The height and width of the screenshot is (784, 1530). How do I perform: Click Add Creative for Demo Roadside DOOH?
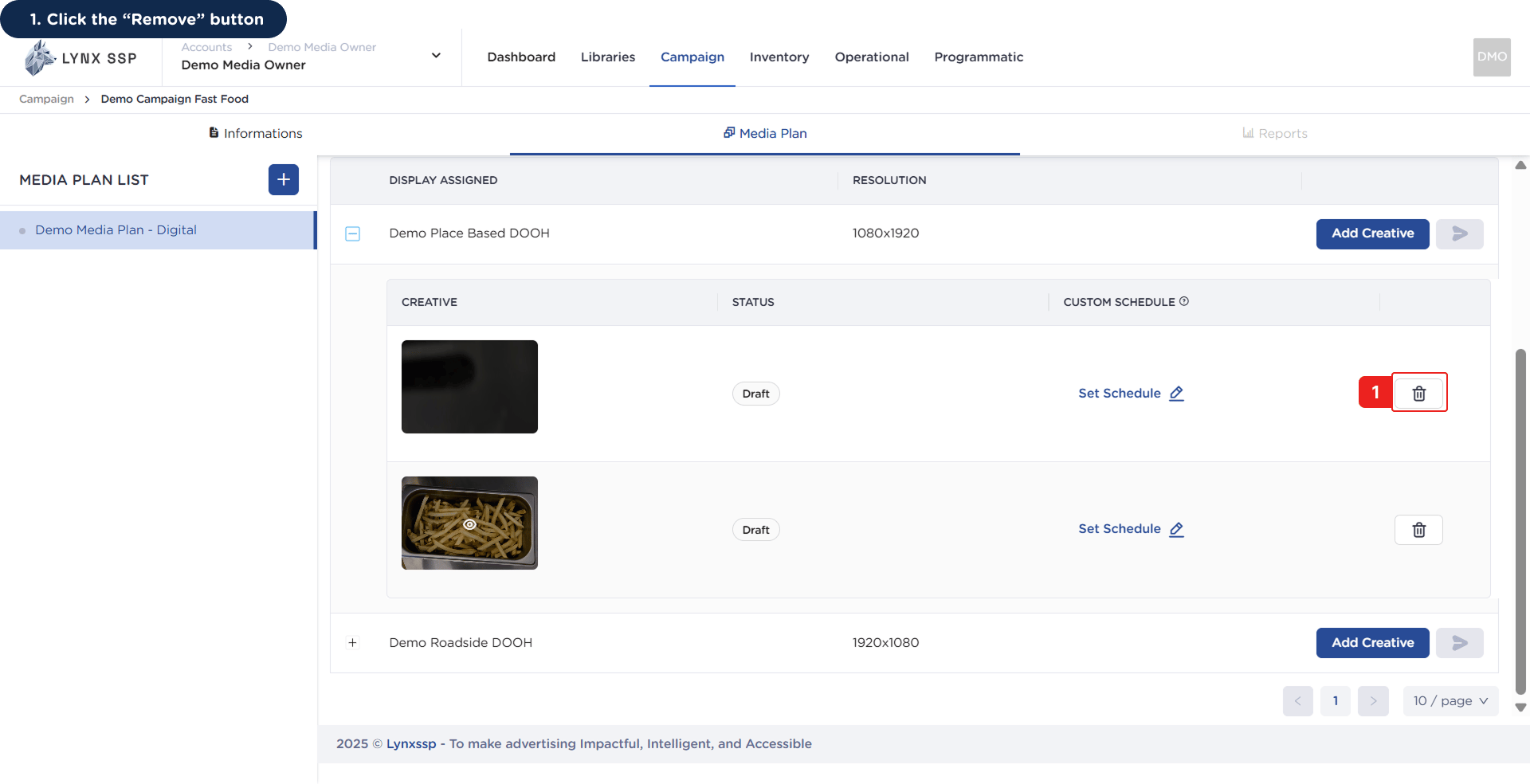(x=1372, y=643)
